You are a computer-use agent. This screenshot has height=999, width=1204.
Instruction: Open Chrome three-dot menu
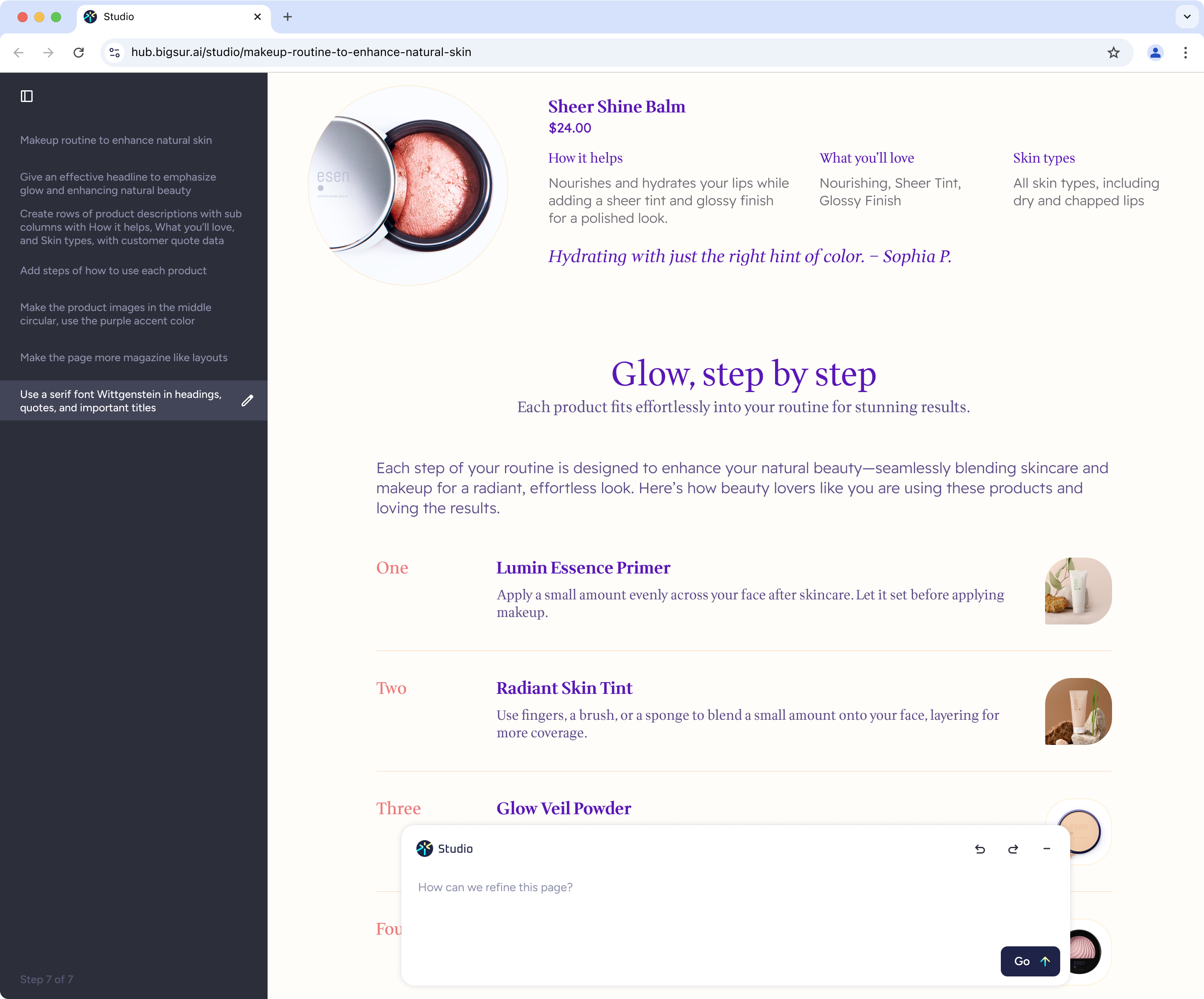(x=1186, y=53)
